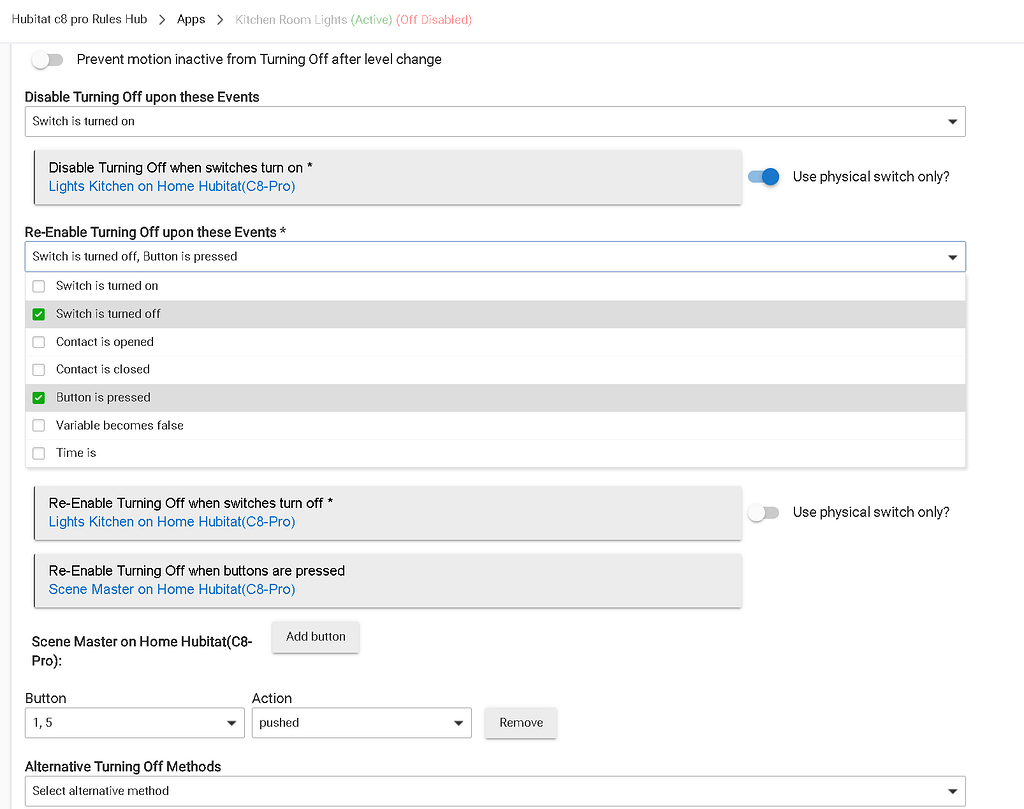The height and width of the screenshot is (809, 1024).
Task: Check the Variable becomes false option
Action: click(x=39, y=426)
